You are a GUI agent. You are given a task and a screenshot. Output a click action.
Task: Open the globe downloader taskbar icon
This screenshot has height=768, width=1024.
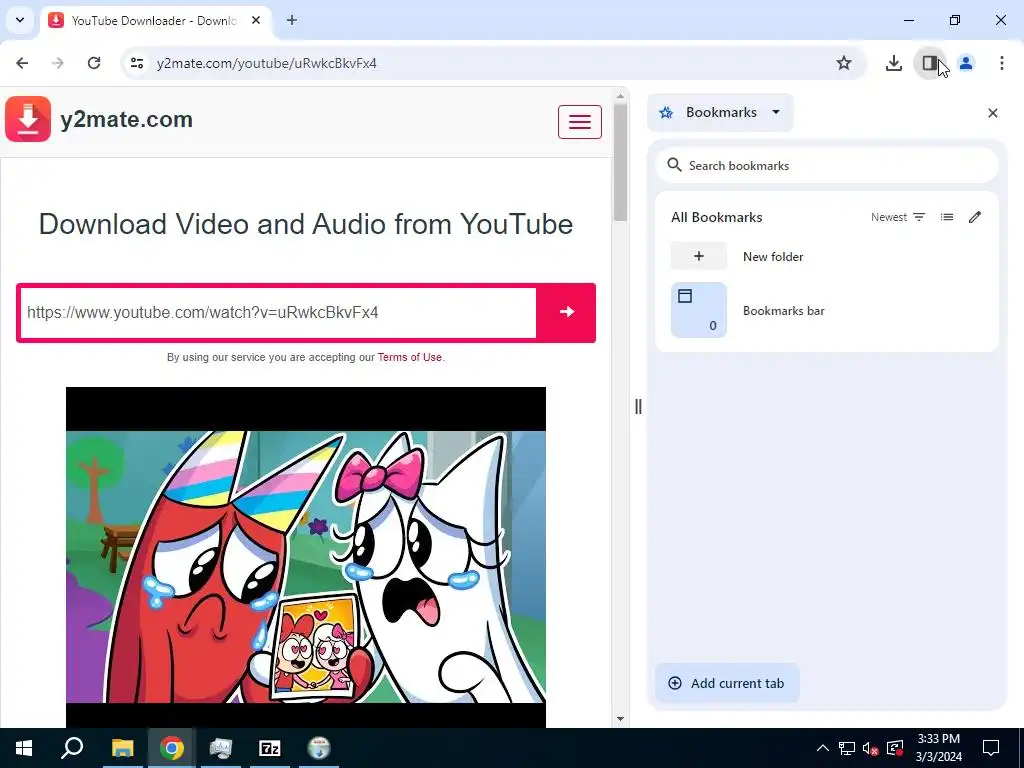pos(319,748)
